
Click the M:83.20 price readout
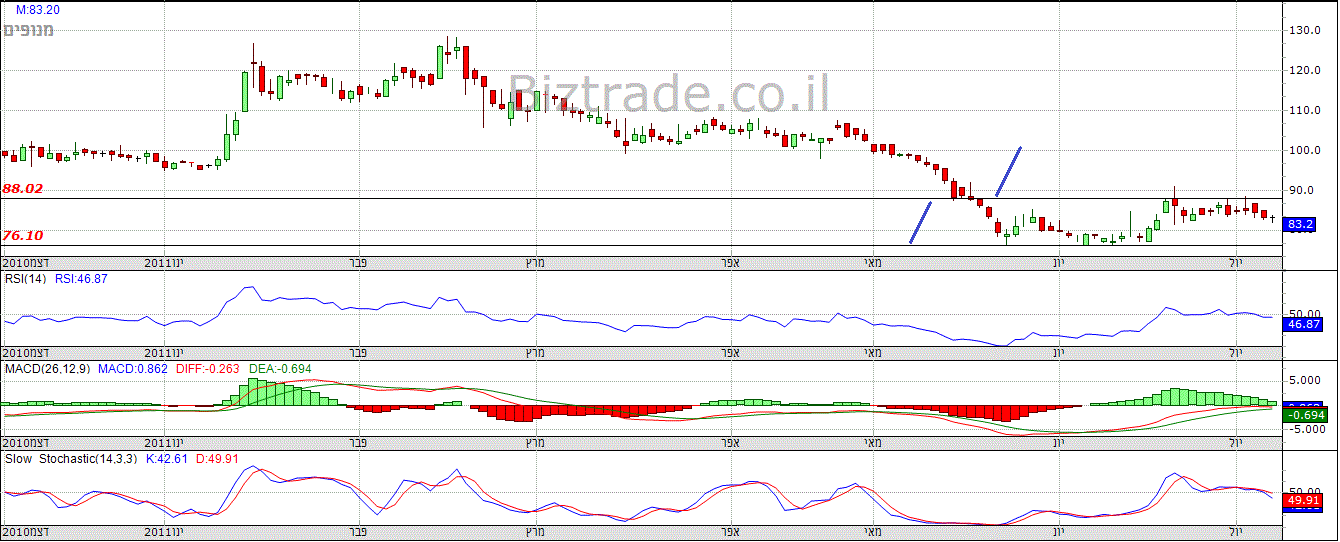37,9
